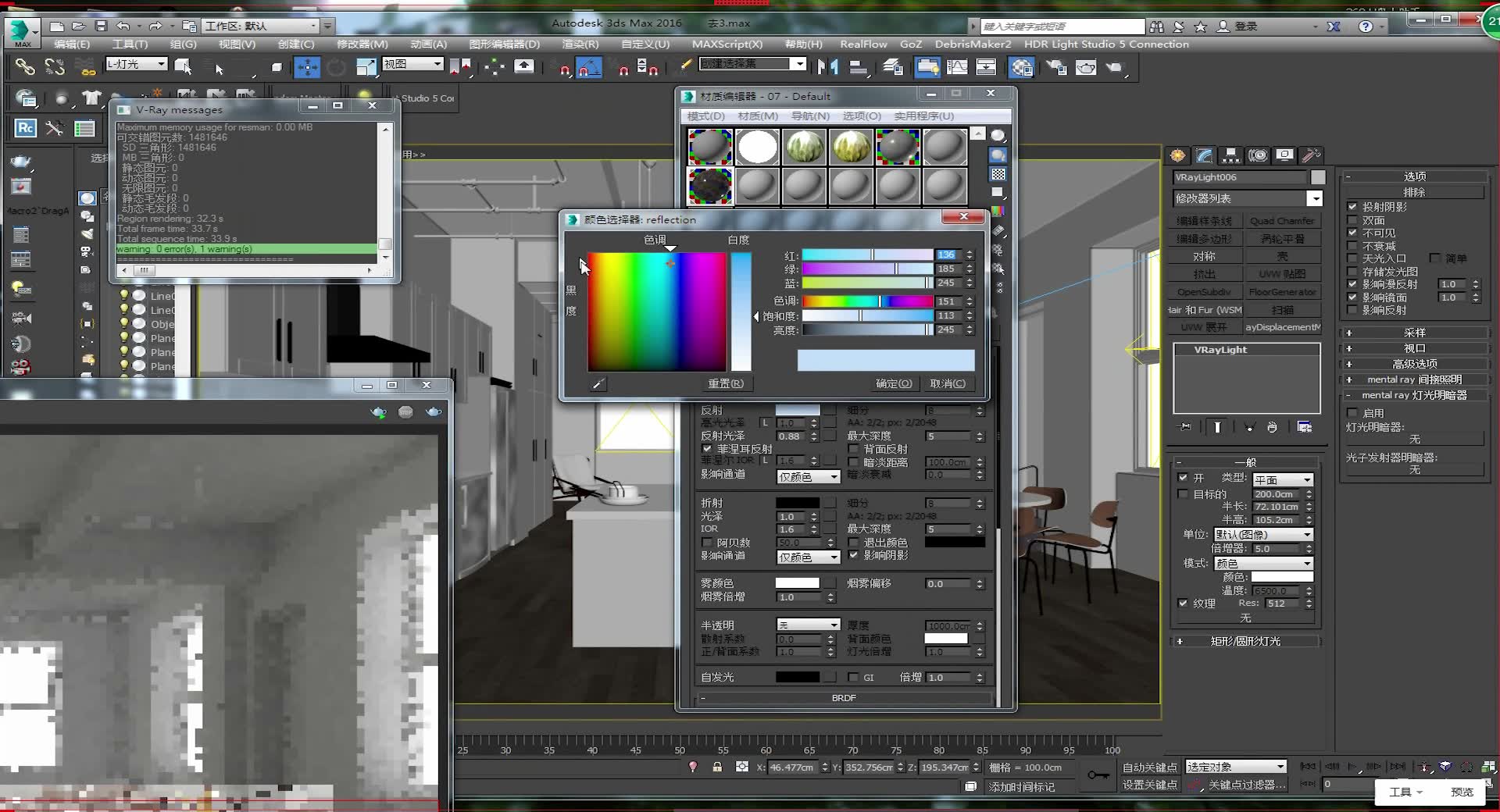Open the light 类型 平面 dropdown
The width and height of the screenshot is (1500, 812).
tap(1283, 479)
